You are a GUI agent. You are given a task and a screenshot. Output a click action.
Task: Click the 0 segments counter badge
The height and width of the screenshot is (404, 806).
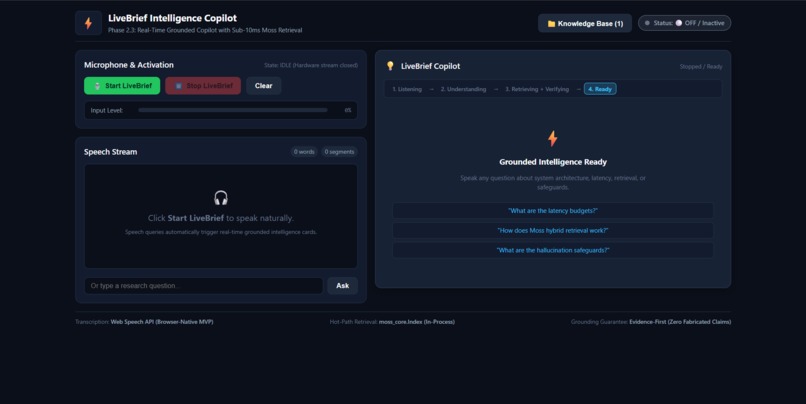point(339,152)
